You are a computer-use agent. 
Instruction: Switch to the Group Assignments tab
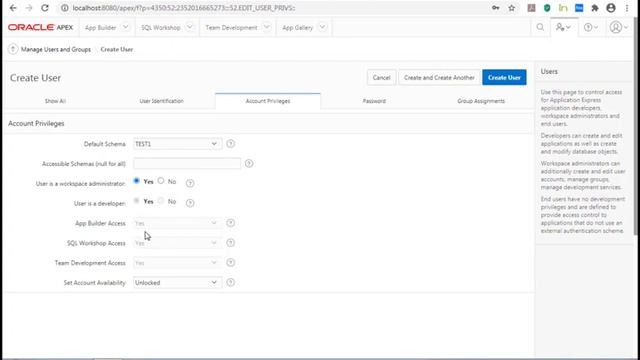[x=481, y=101]
